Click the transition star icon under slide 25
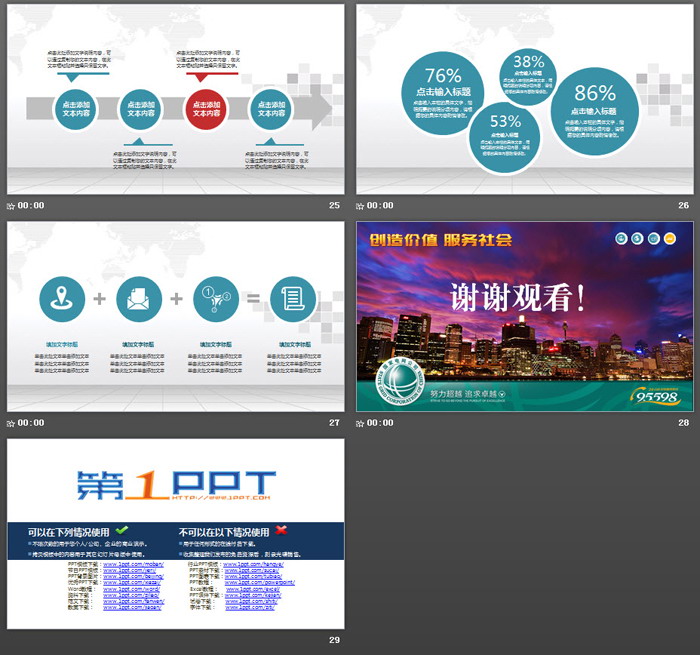Screen dimensions: 700x655 click(12, 205)
